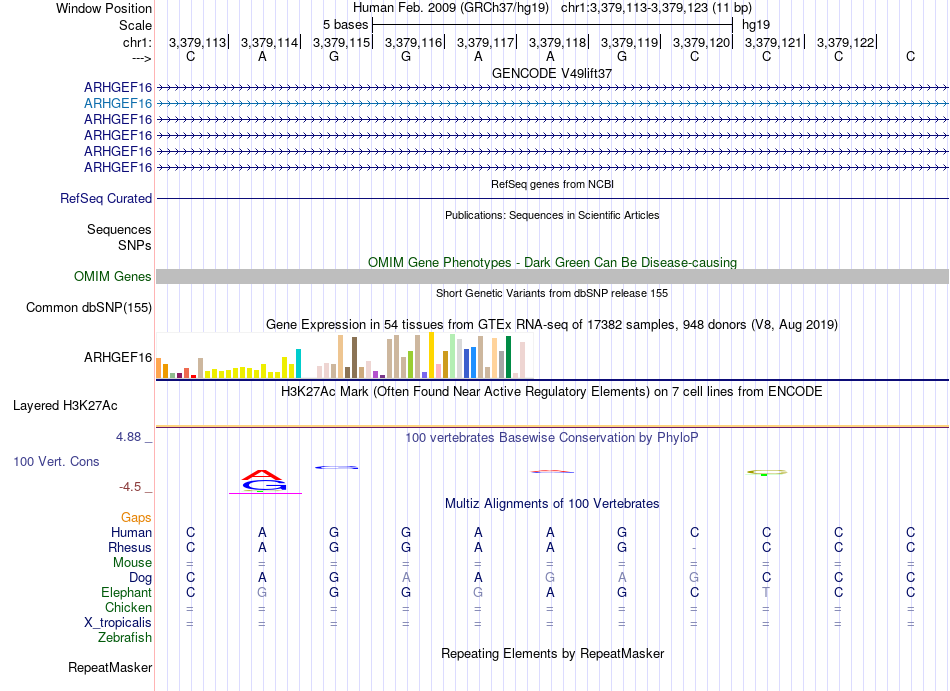950x691 pixels.
Task: Click the gap dash in Rhesus row
Action: [x=694, y=548]
